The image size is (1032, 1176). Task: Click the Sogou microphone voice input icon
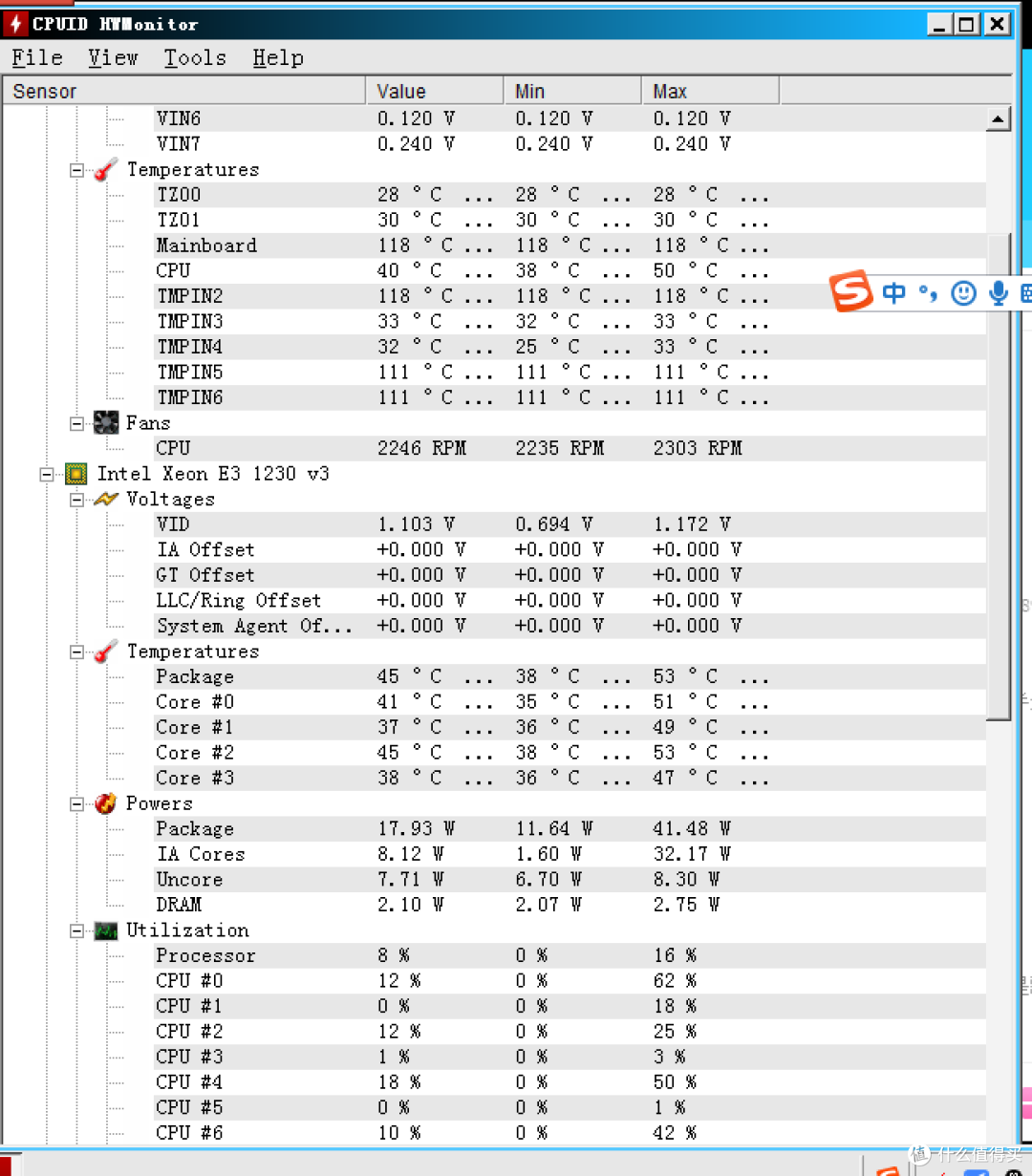point(998,292)
